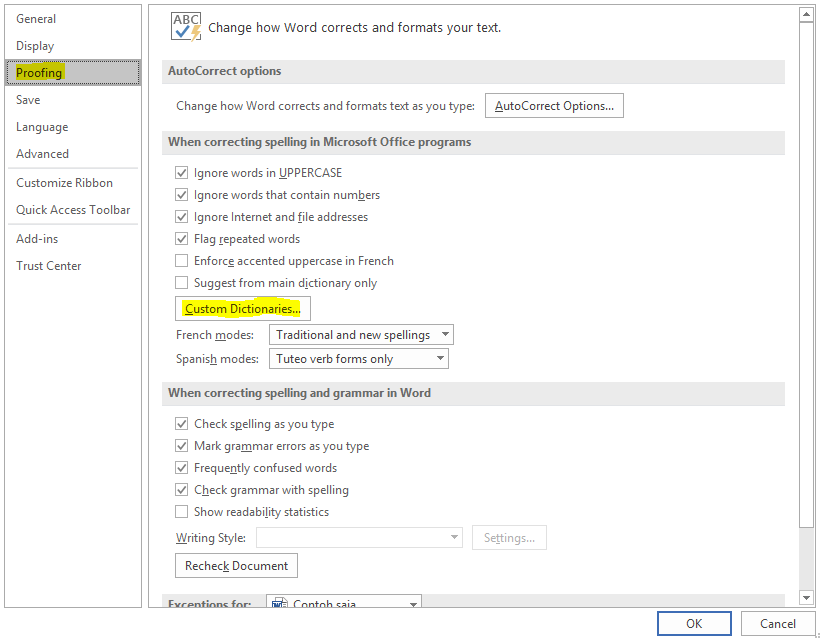Click the scroll up arrow
820x639 pixels.
(806, 15)
